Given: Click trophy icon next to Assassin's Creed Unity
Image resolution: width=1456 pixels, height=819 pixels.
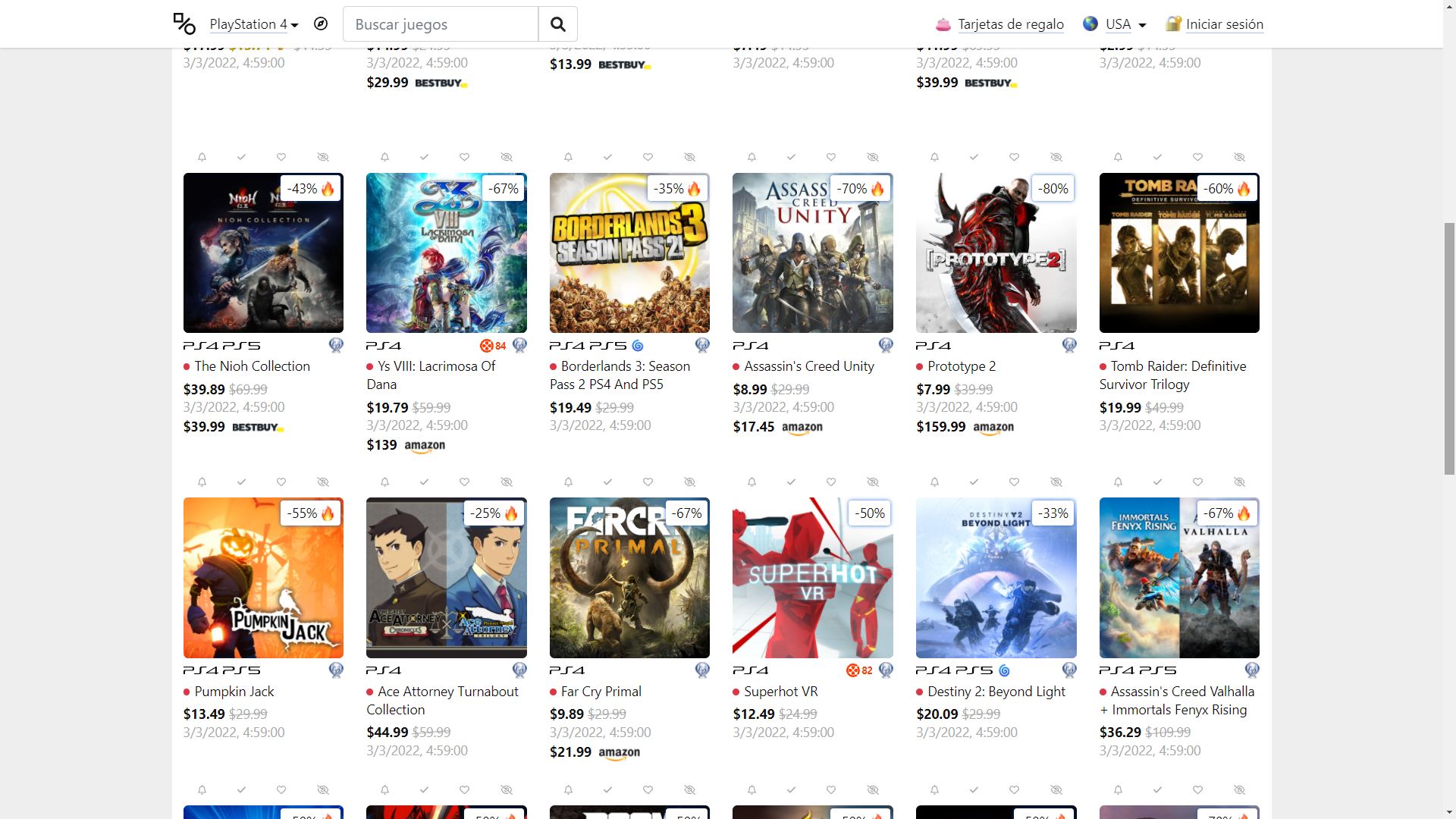Looking at the screenshot, I should (x=885, y=346).
